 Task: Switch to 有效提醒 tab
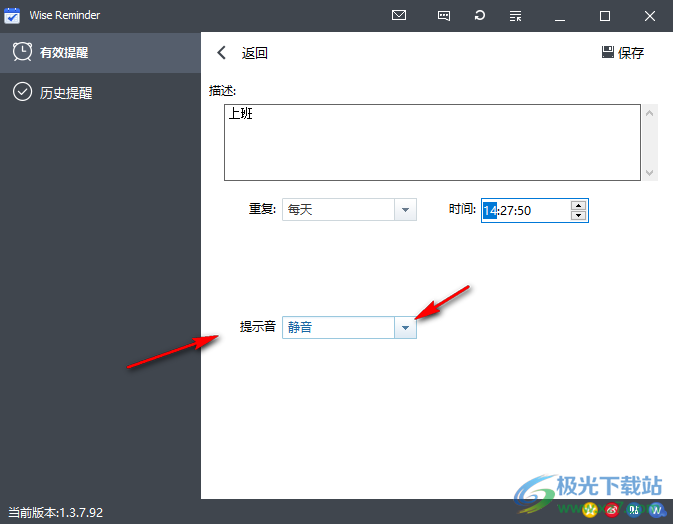100,52
